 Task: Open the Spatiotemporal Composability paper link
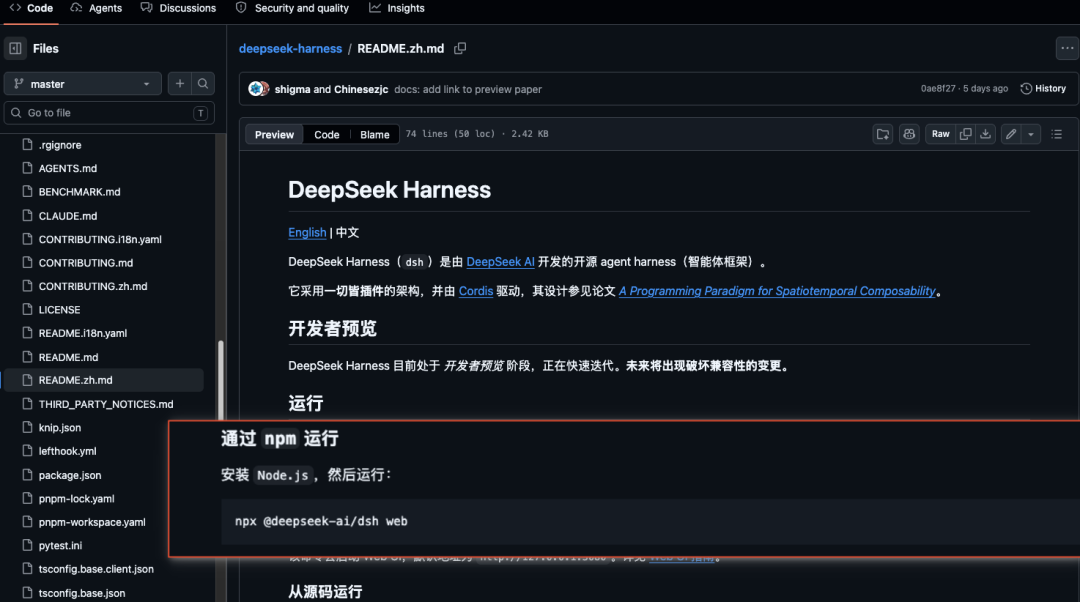[x=777, y=291]
